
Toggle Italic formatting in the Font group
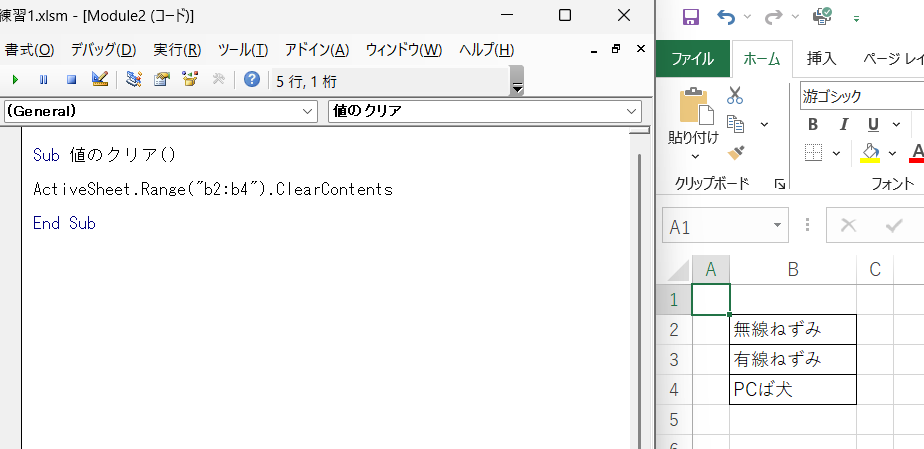point(843,124)
